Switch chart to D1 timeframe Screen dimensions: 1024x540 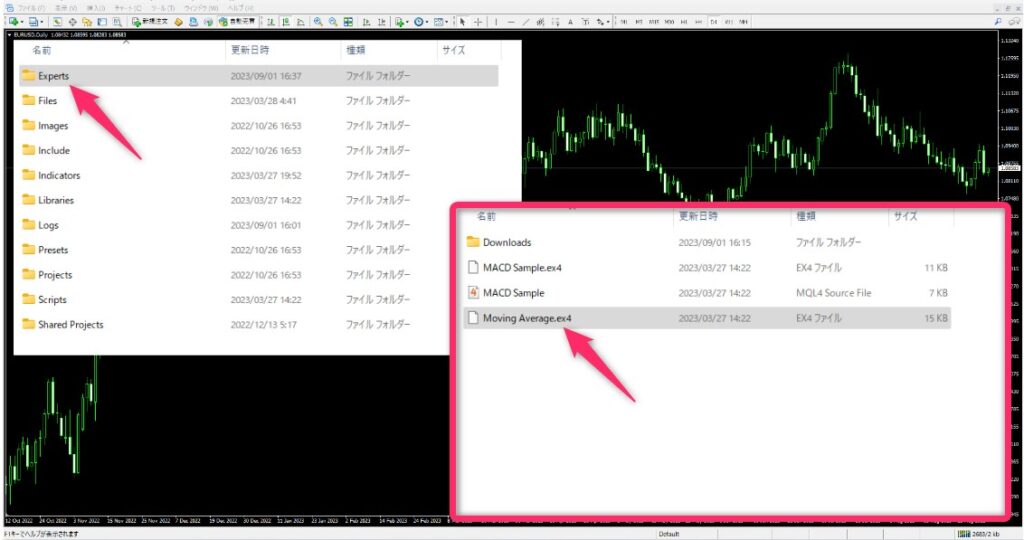pos(713,21)
